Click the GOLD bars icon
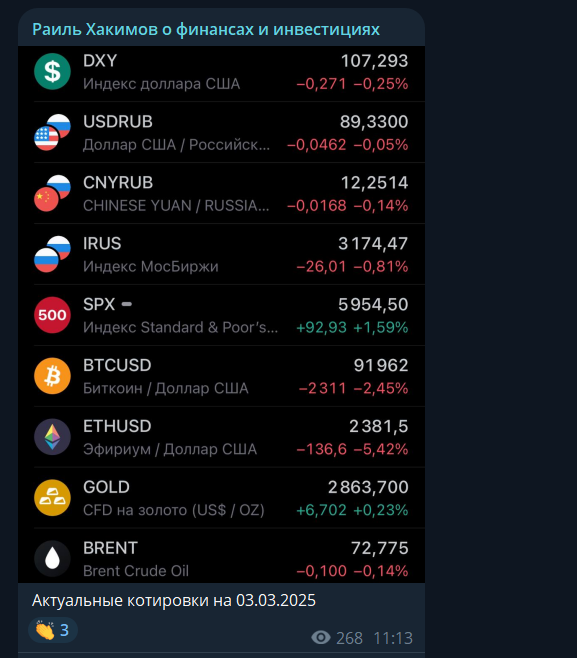 tap(52, 497)
